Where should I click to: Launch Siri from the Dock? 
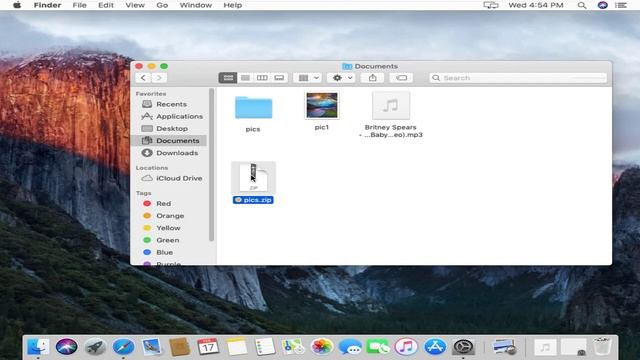coord(67,347)
